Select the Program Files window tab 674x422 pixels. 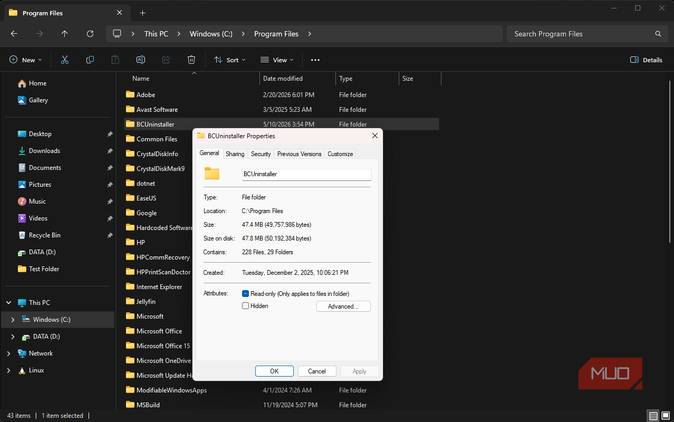tap(66, 13)
